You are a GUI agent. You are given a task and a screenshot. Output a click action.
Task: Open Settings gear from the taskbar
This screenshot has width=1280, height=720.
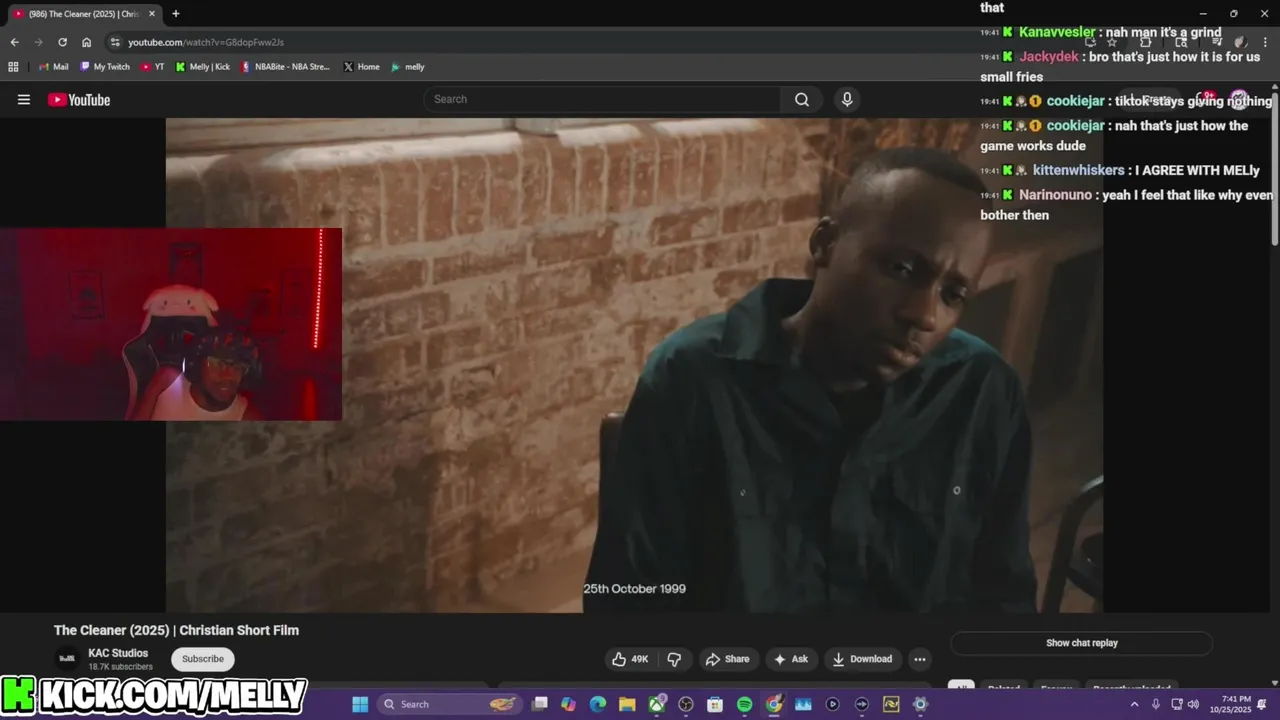coord(920,704)
